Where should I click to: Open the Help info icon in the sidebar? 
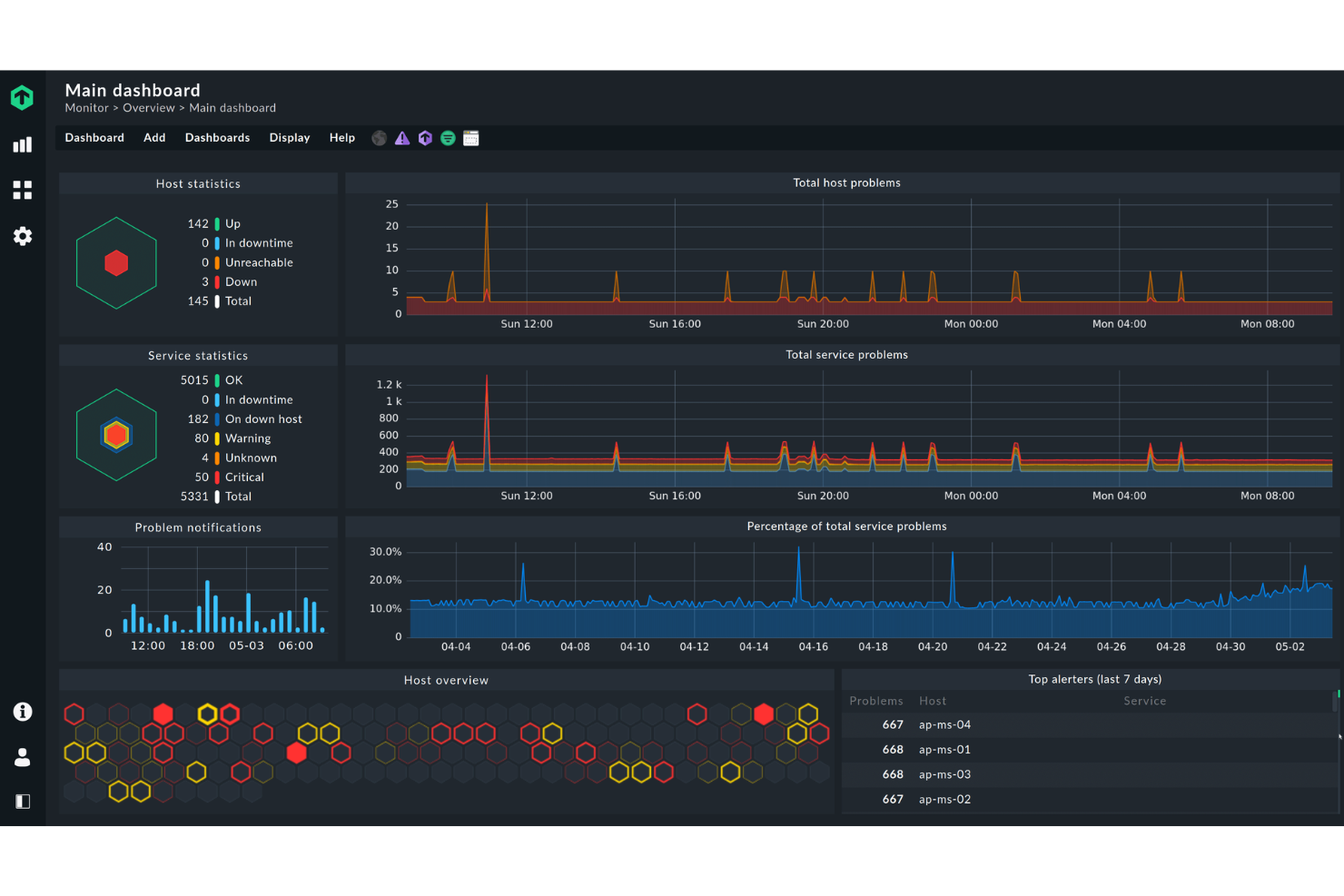point(22,712)
